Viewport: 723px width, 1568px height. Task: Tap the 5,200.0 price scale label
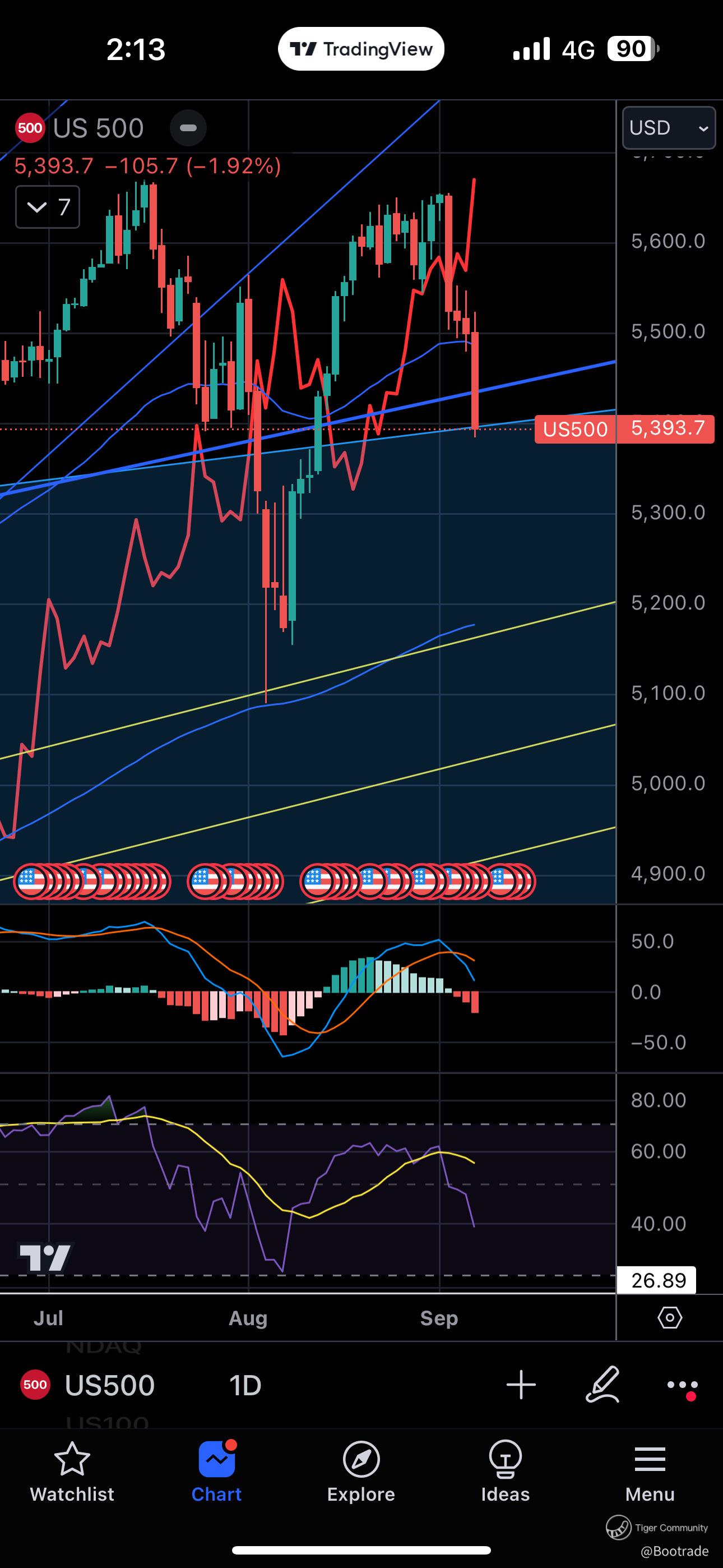[x=668, y=603]
